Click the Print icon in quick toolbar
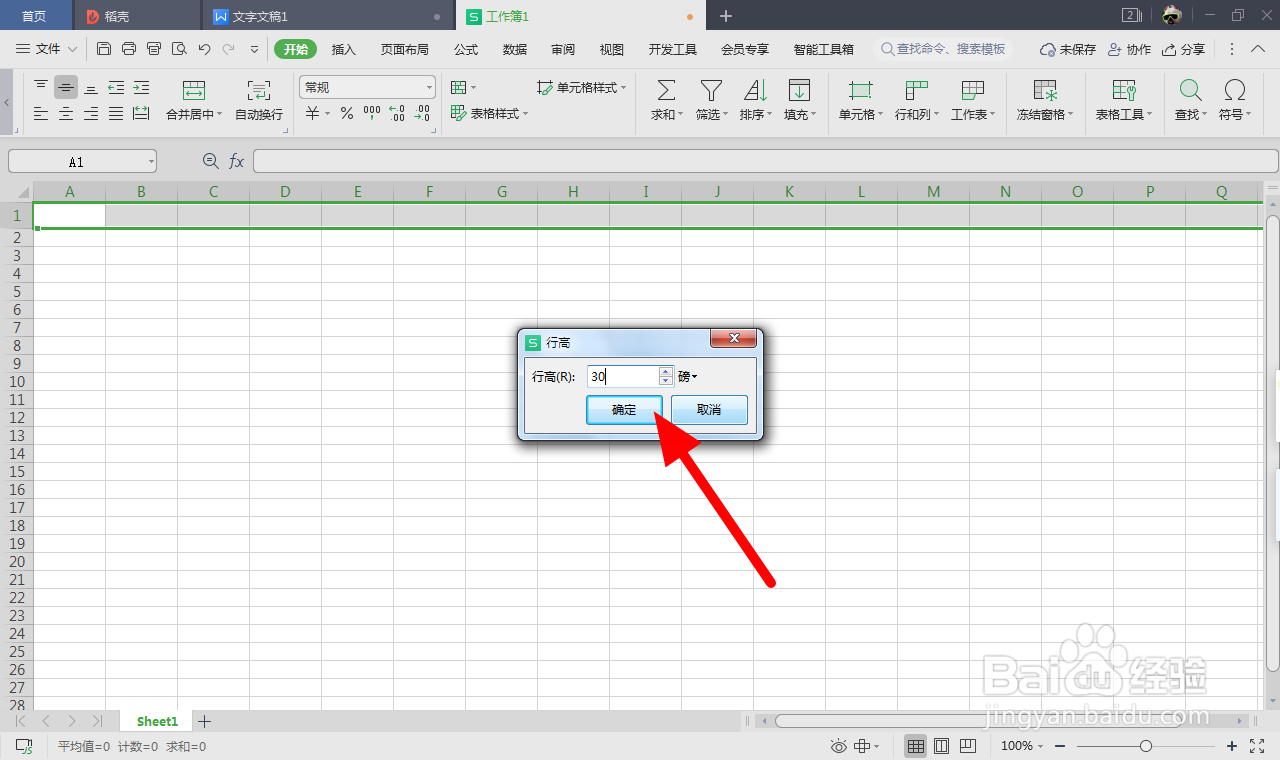Viewport: 1280px width, 760px height. tap(129, 49)
